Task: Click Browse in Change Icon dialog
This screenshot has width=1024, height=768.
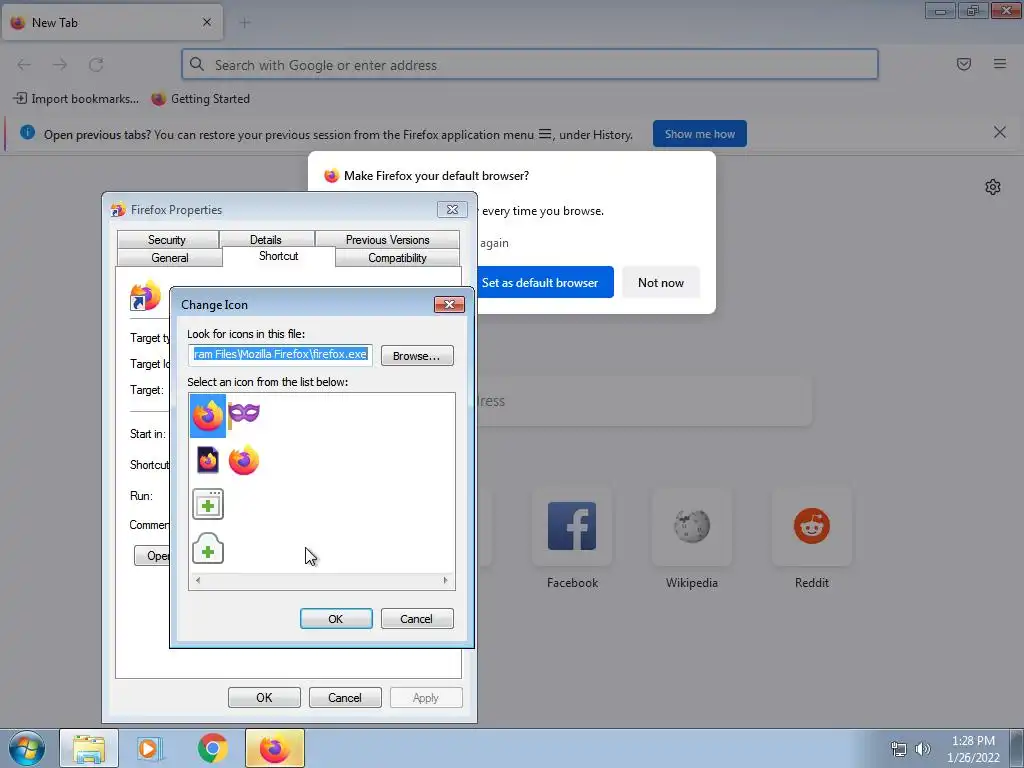Action: [417, 356]
